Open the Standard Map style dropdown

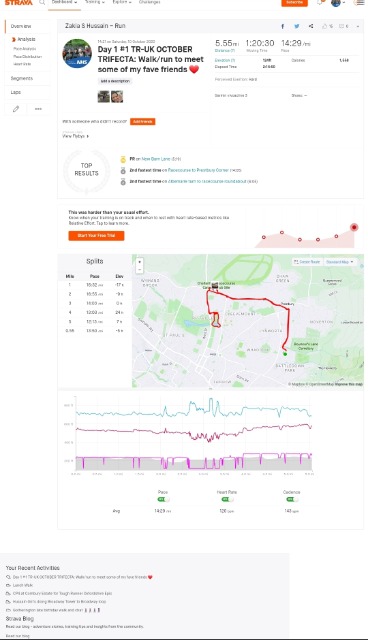click(x=340, y=262)
